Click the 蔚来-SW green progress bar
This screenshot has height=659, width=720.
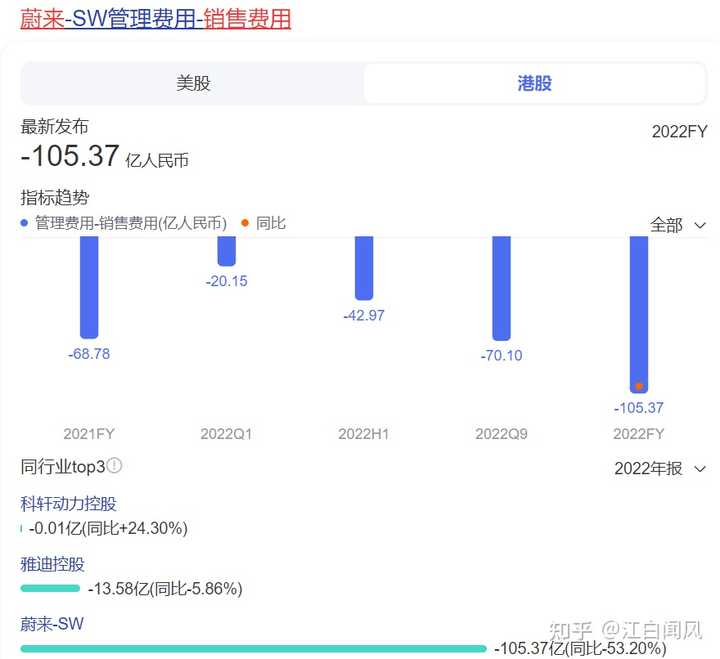[x=253, y=648]
